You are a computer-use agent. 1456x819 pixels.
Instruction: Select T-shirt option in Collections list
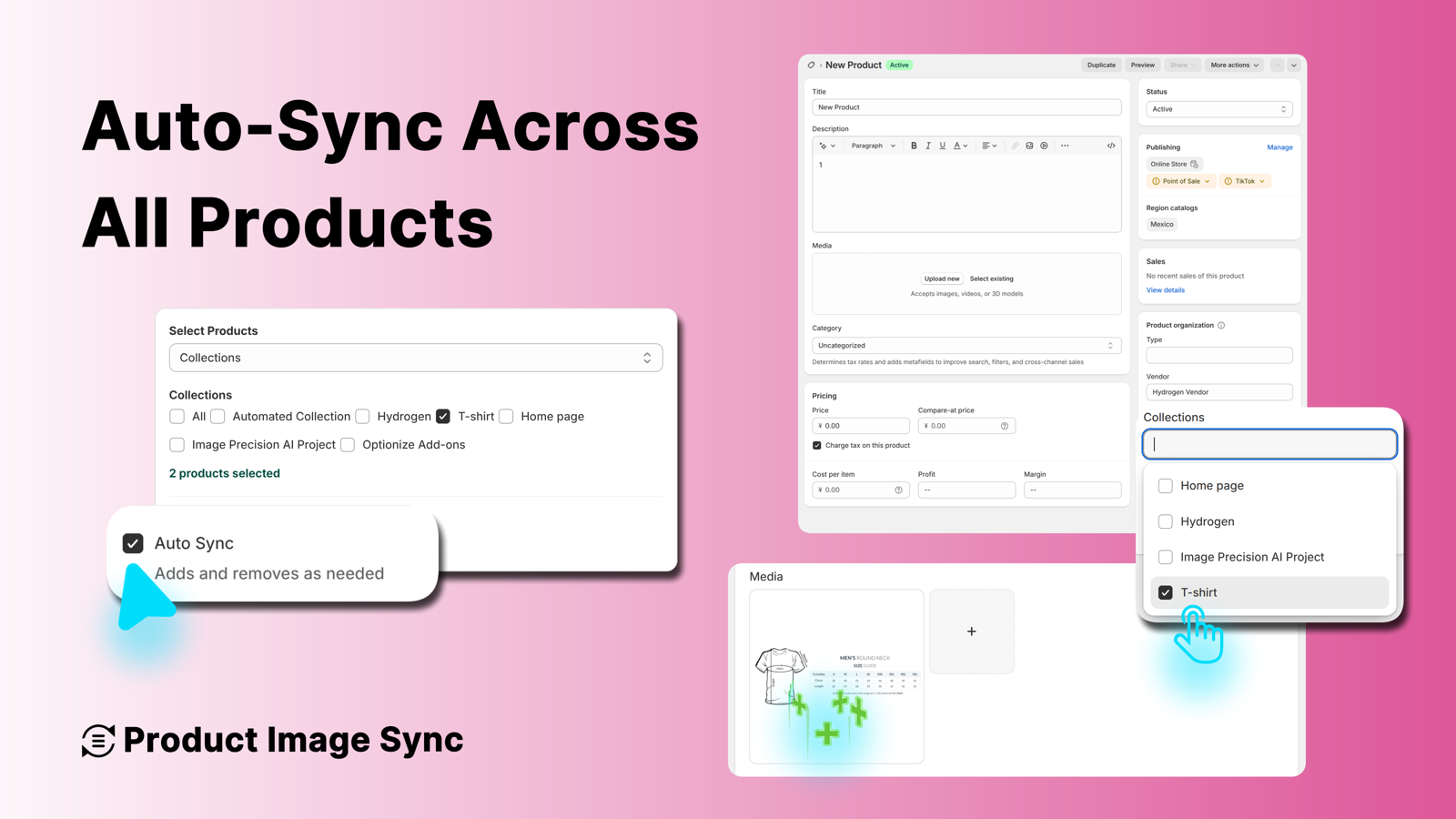[1166, 592]
